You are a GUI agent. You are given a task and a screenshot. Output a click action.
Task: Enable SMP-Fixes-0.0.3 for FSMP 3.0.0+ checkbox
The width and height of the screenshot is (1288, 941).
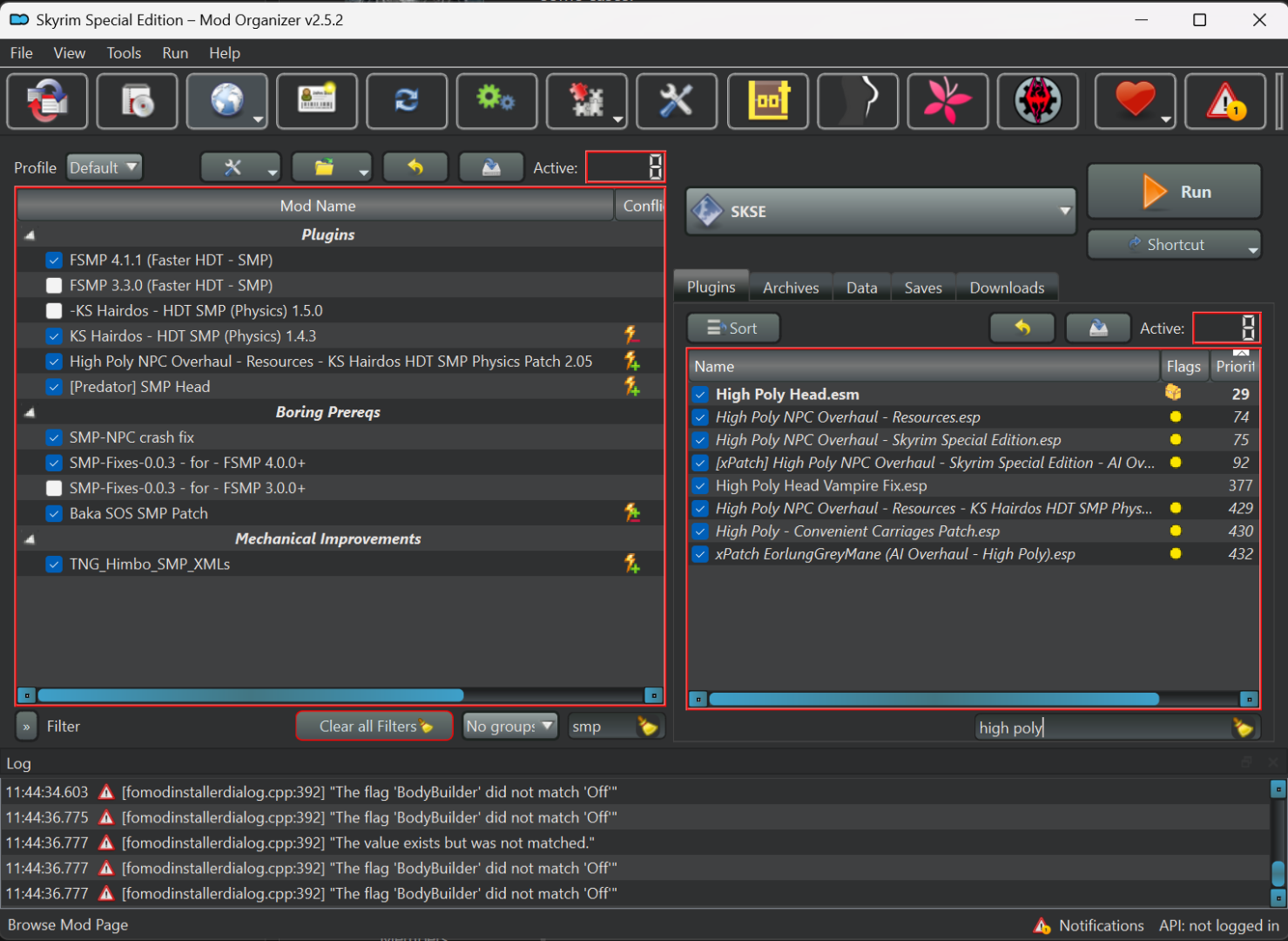tap(54, 488)
